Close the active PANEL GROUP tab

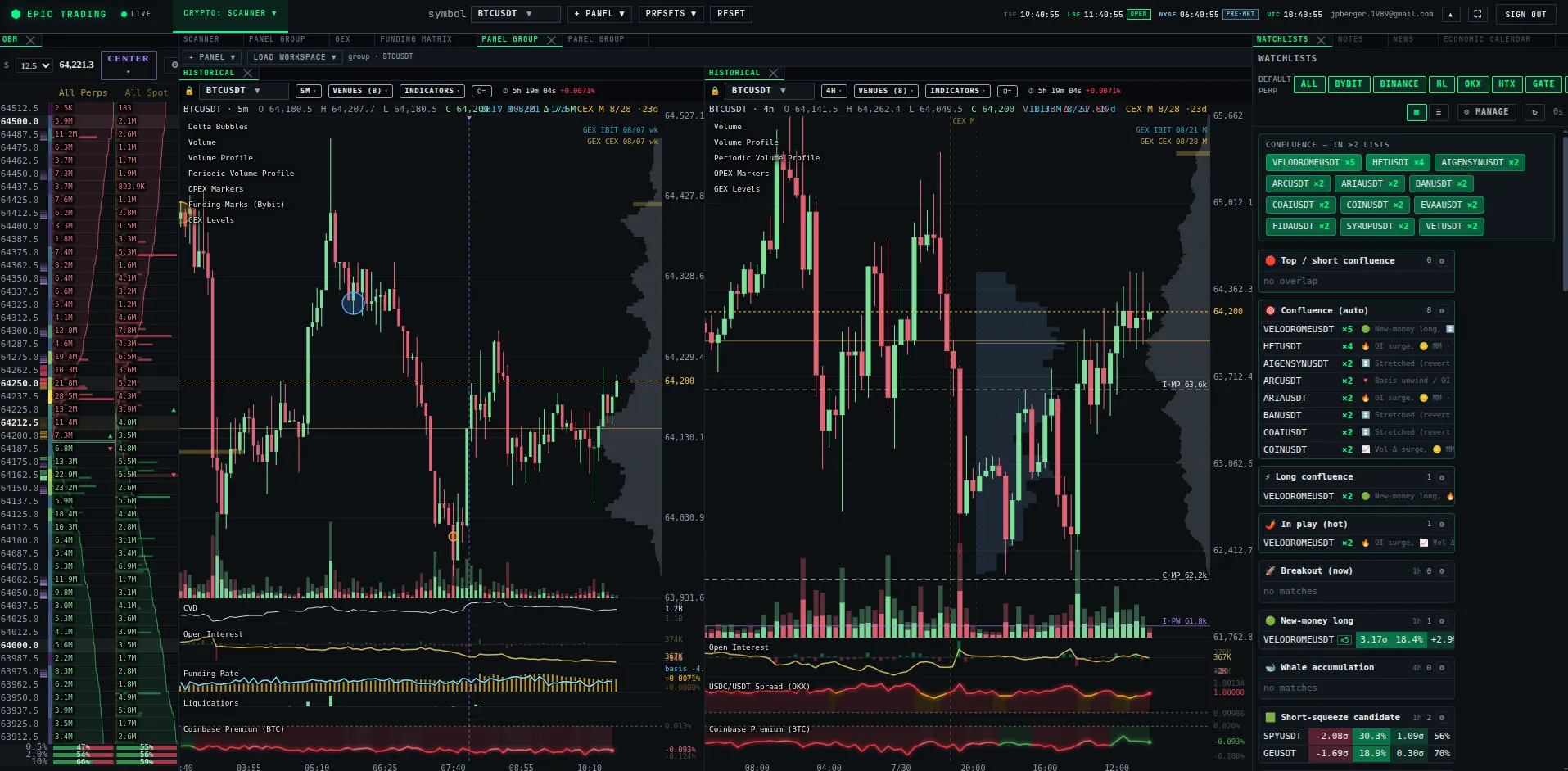(x=551, y=39)
